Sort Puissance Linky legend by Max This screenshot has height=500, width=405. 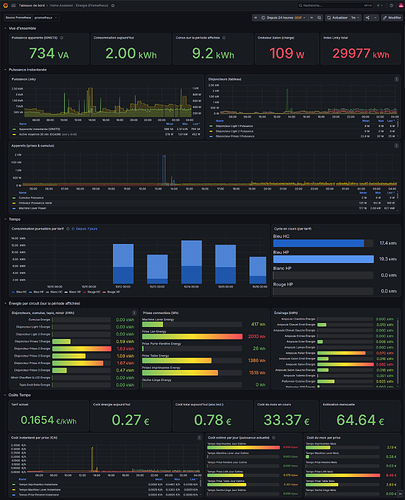(x=185, y=124)
